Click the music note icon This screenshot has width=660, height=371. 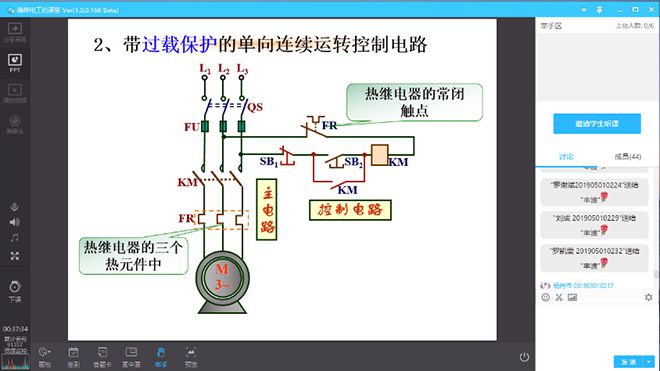[14, 238]
